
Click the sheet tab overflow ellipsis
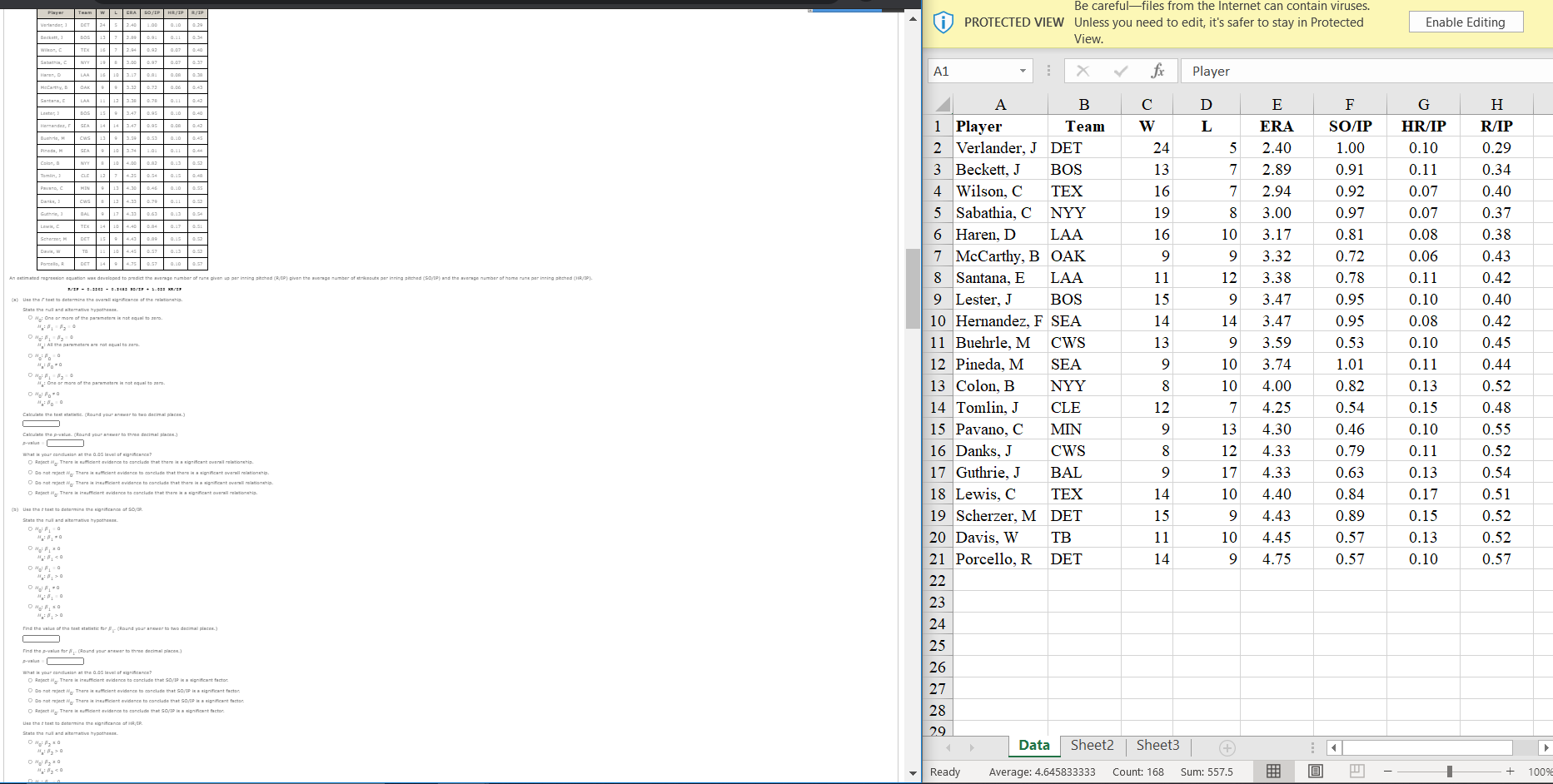[x=1312, y=747]
